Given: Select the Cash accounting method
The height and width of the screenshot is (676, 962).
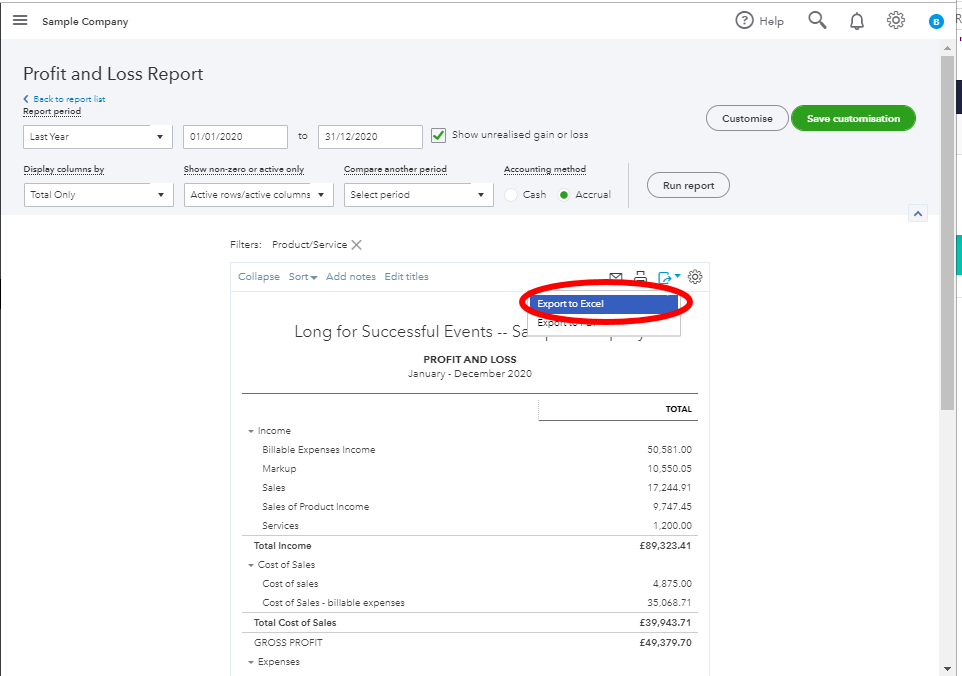Looking at the screenshot, I should (x=511, y=195).
